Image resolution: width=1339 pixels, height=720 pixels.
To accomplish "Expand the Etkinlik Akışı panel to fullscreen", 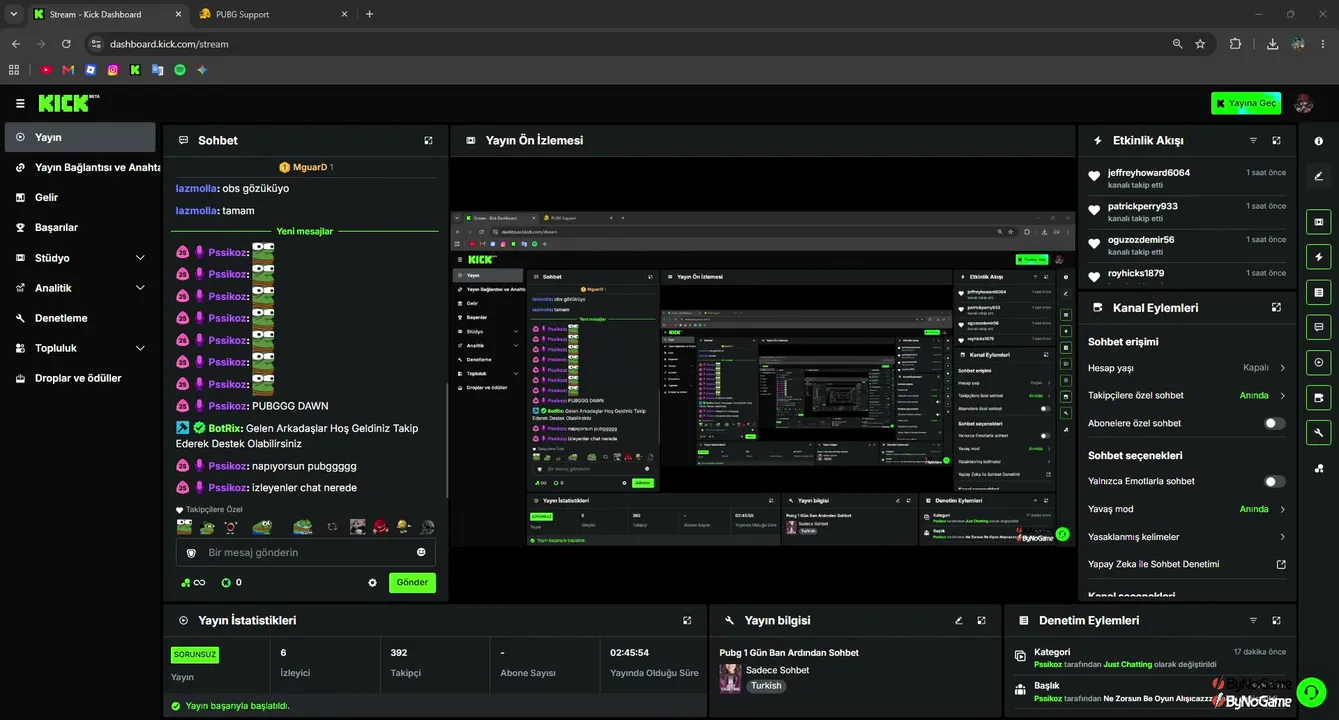I will (1276, 141).
